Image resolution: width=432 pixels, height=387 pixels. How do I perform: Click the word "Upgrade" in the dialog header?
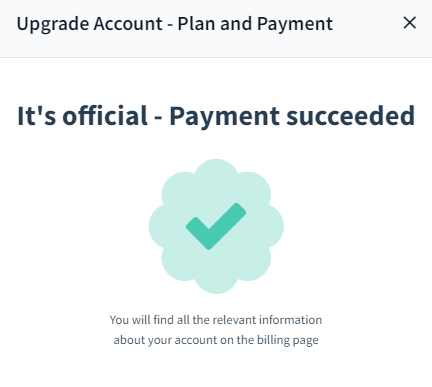click(x=53, y=25)
